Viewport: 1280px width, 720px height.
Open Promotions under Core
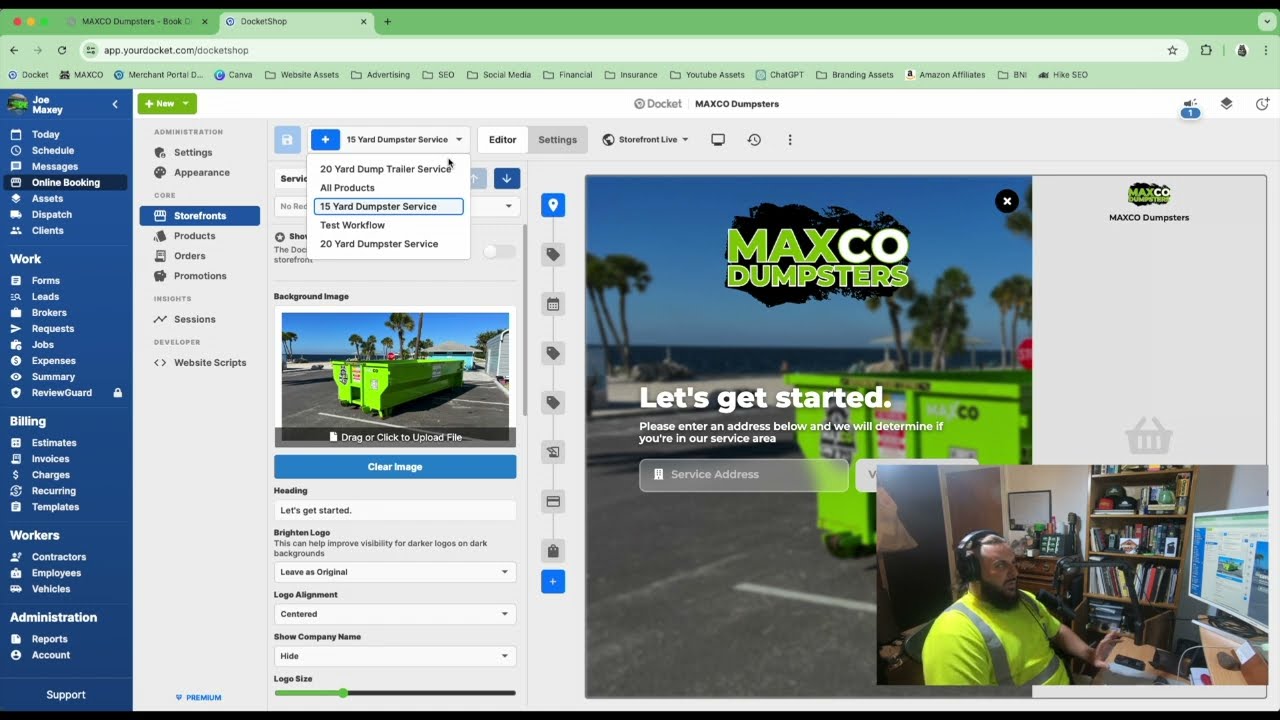click(x=200, y=276)
